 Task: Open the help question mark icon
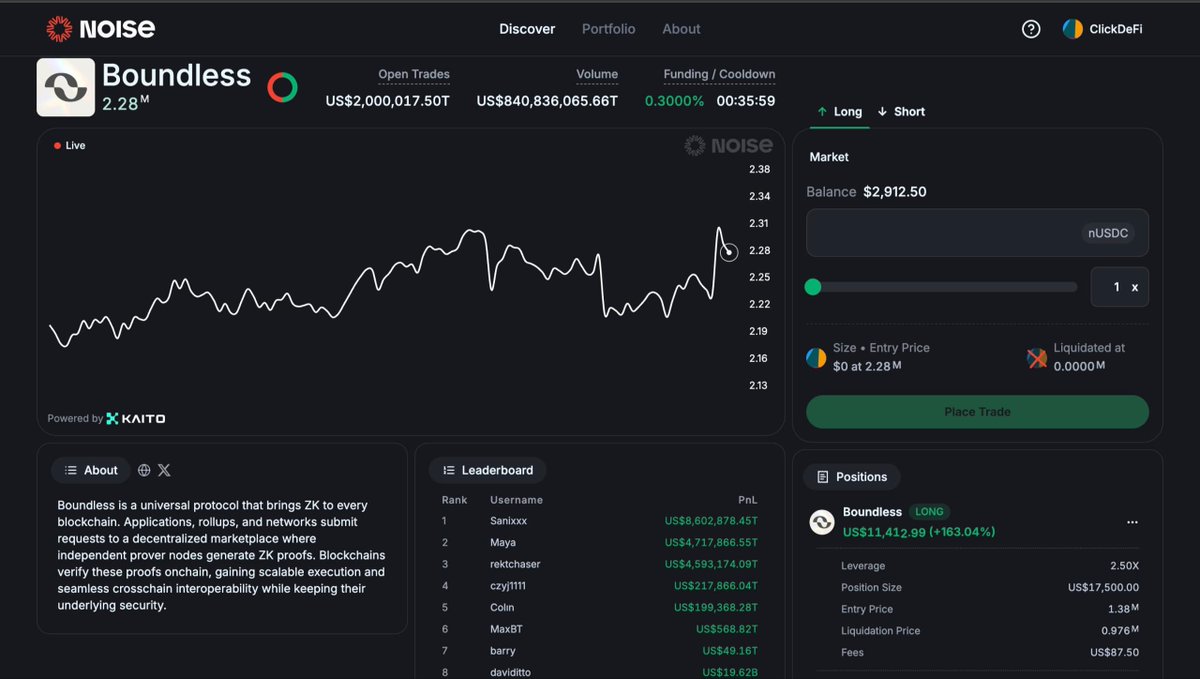[x=1031, y=29]
